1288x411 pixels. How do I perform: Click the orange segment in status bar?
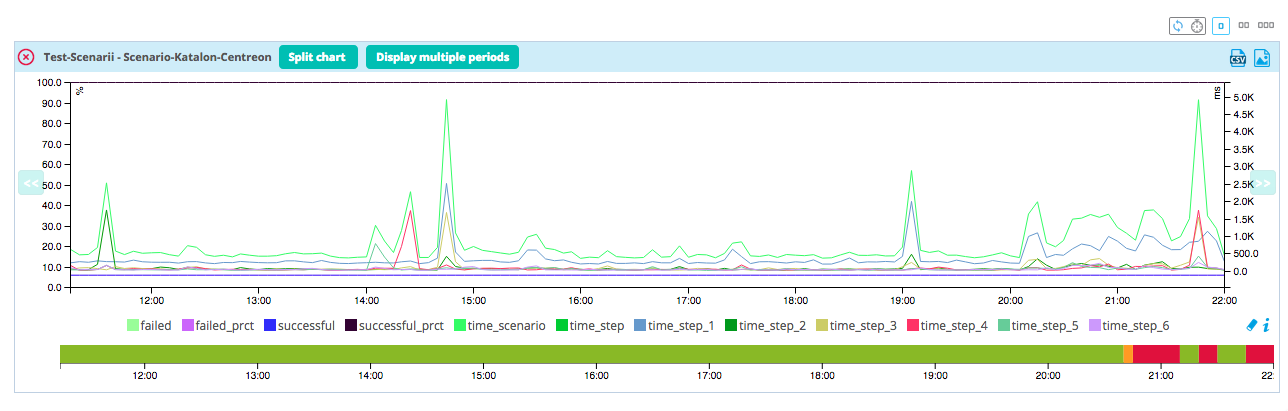pyautogui.click(x=1128, y=354)
